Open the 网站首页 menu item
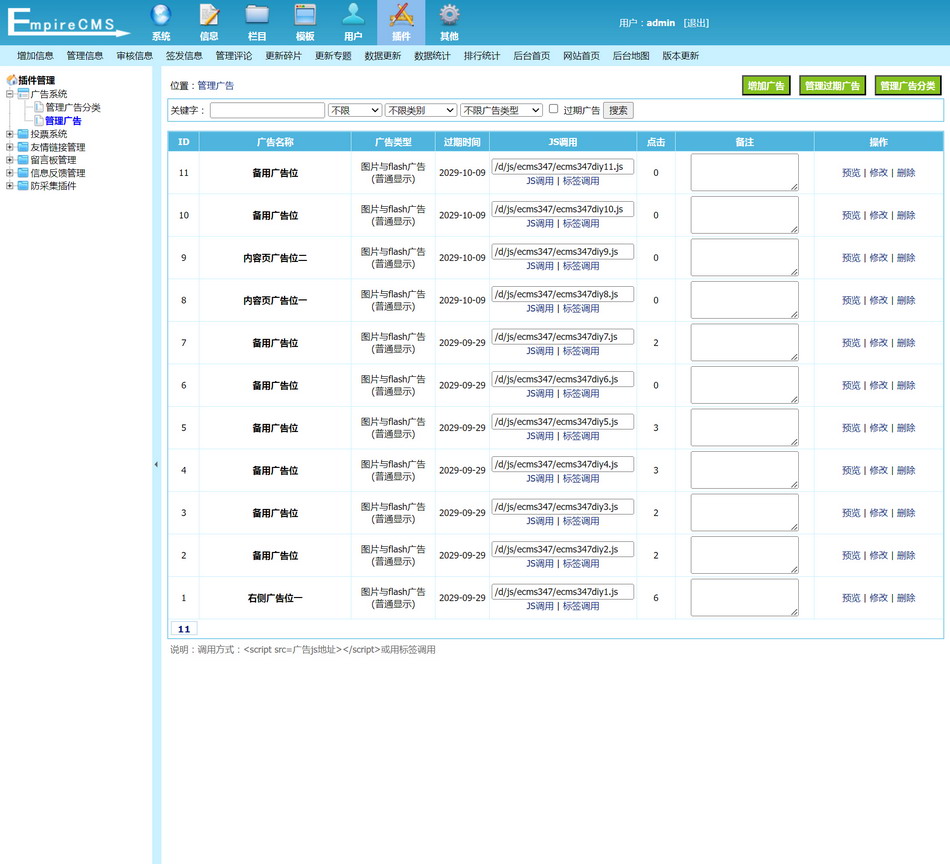This screenshot has width=950, height=864. point(581,56)
